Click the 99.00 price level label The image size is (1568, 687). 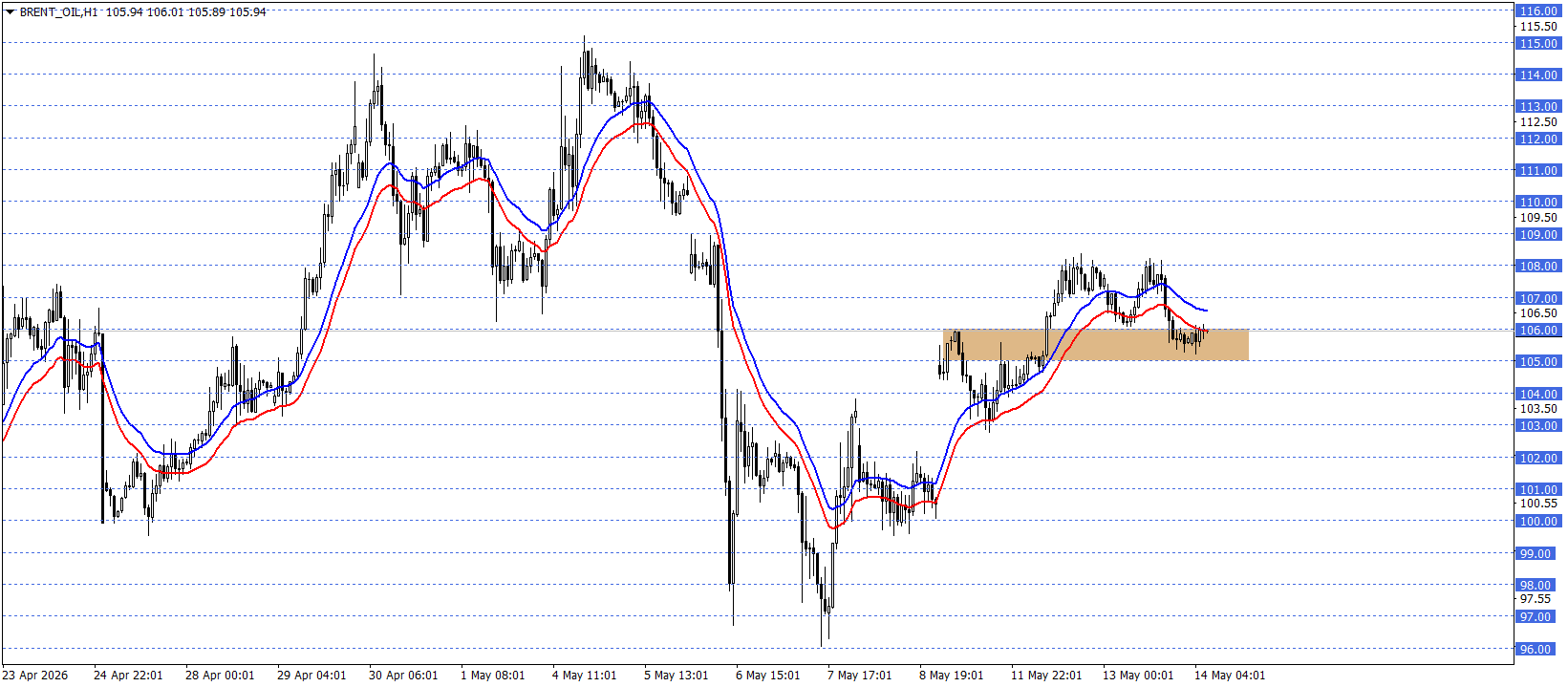pos(1536,553)
